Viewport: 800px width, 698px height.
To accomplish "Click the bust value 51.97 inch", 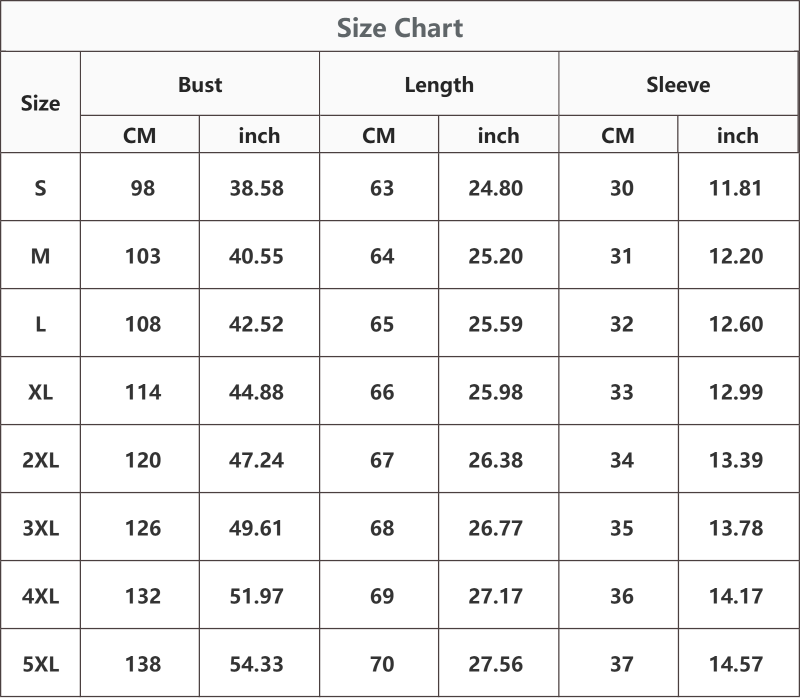I will (x=257, y=596).
